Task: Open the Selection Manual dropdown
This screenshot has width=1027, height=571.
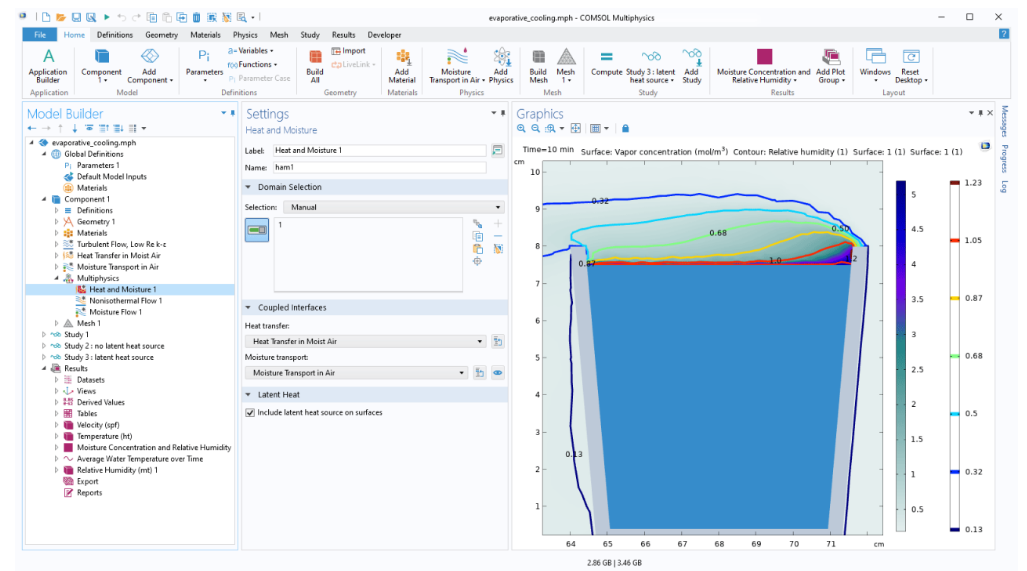Action: click(x=394, y=207)
